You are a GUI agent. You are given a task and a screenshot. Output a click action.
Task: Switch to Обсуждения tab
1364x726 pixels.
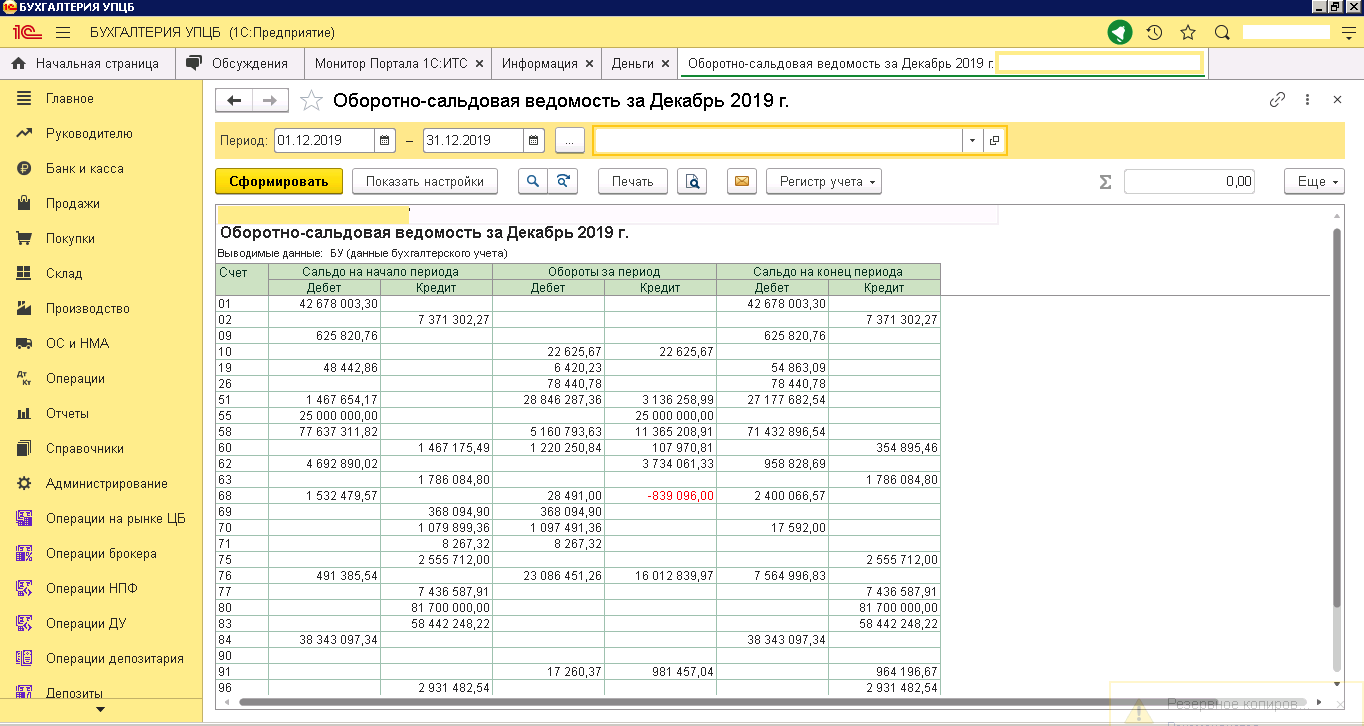(x=238, y=63)
